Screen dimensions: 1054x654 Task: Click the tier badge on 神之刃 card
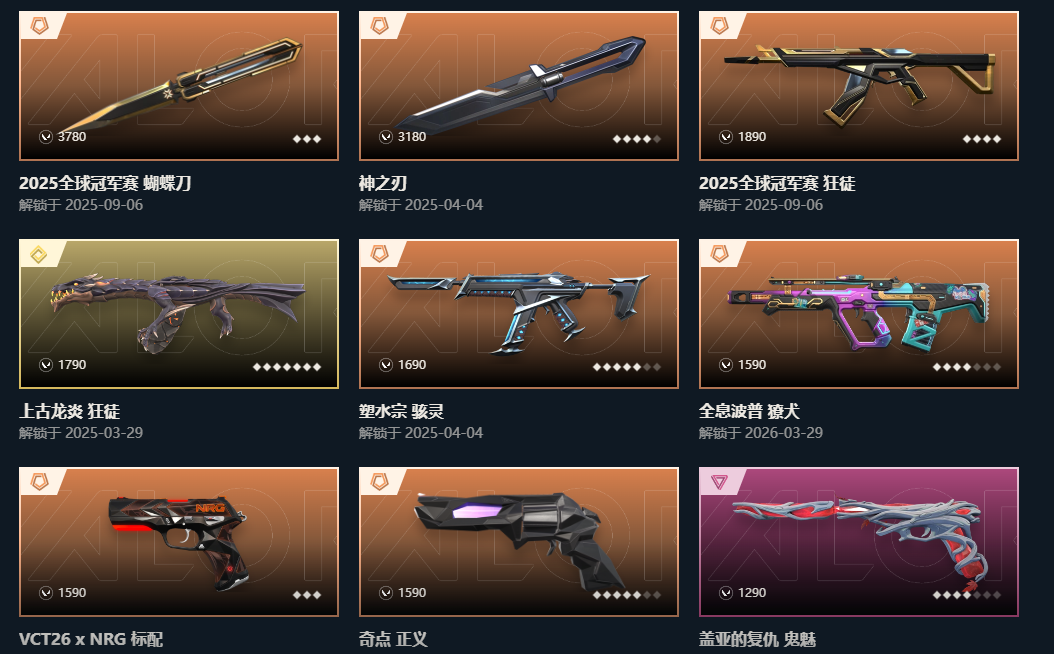coord(380,26)
